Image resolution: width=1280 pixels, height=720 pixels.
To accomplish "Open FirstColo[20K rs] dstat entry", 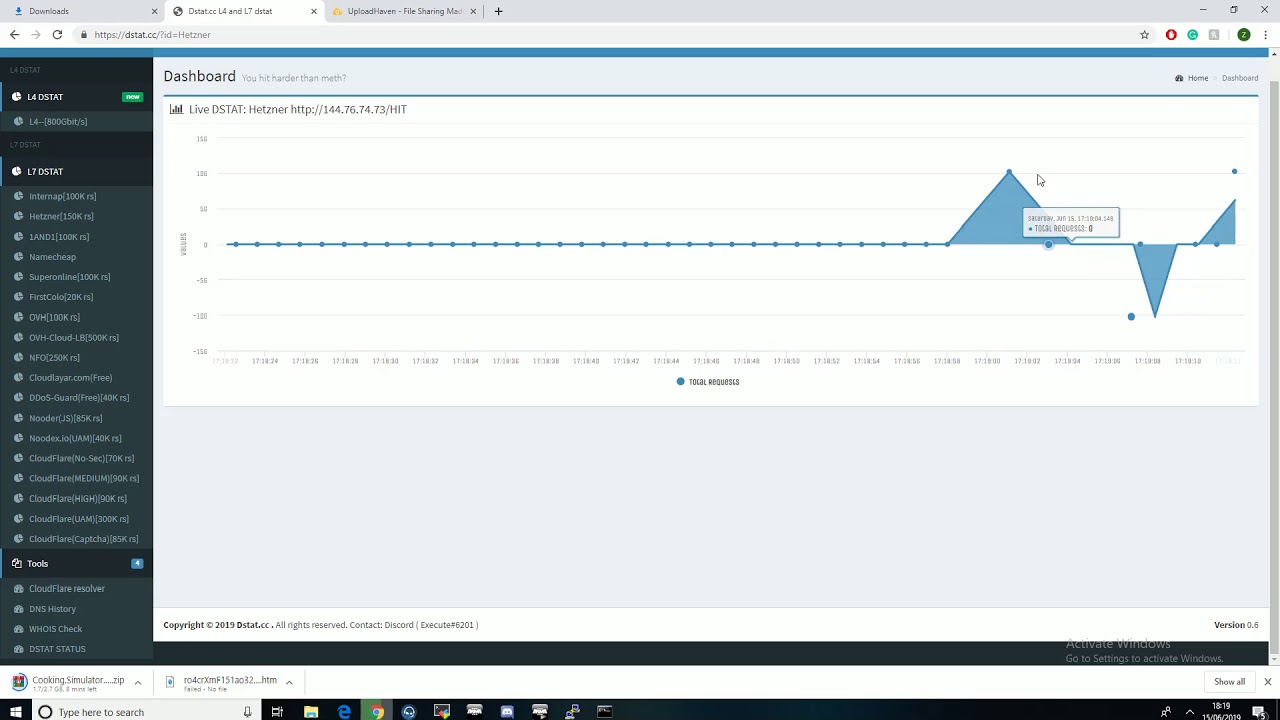I will pyautogui.click(x=61, y=297).
